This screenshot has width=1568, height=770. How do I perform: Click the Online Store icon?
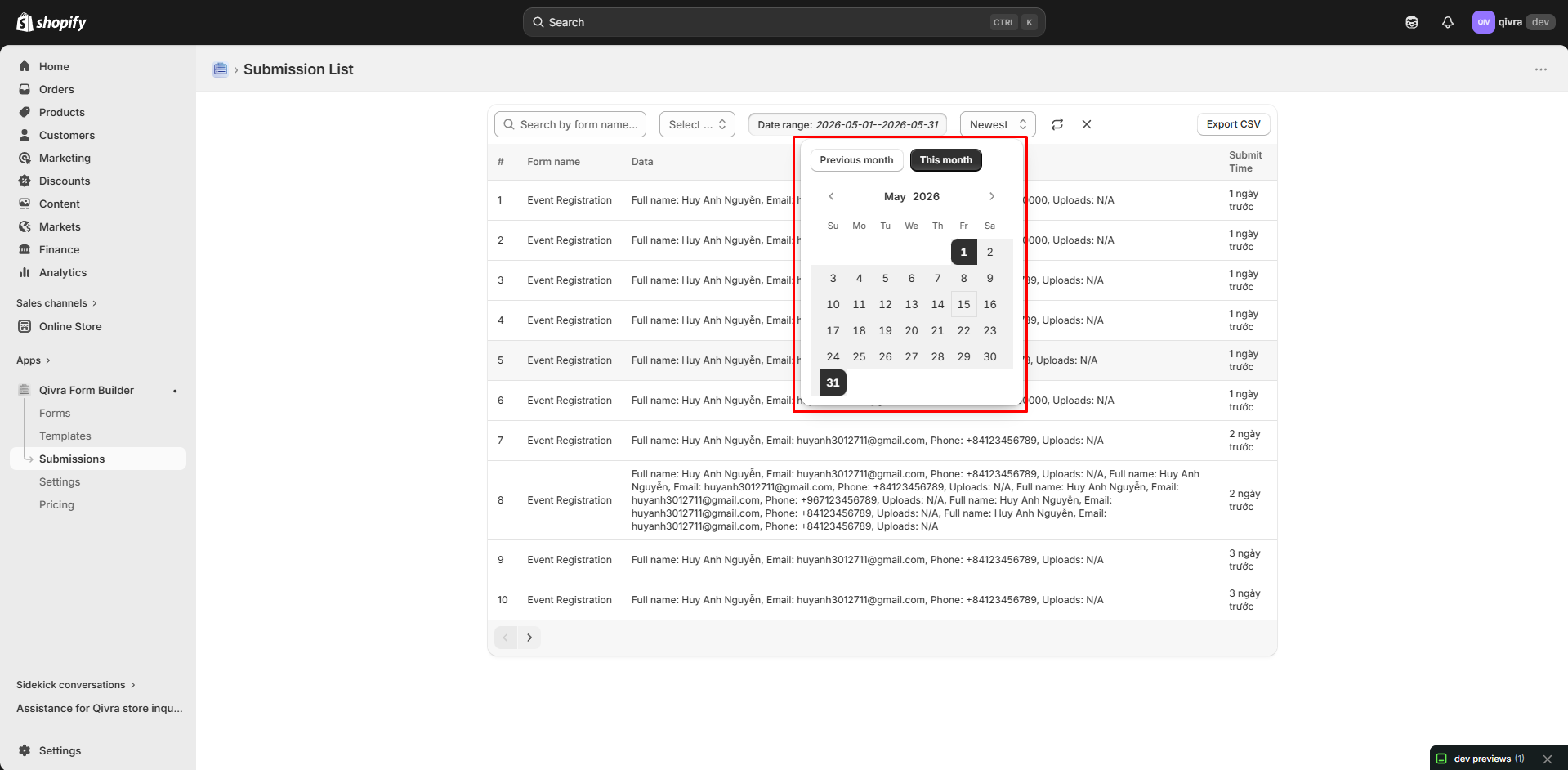pyautogui.click(x=25, y=326)
